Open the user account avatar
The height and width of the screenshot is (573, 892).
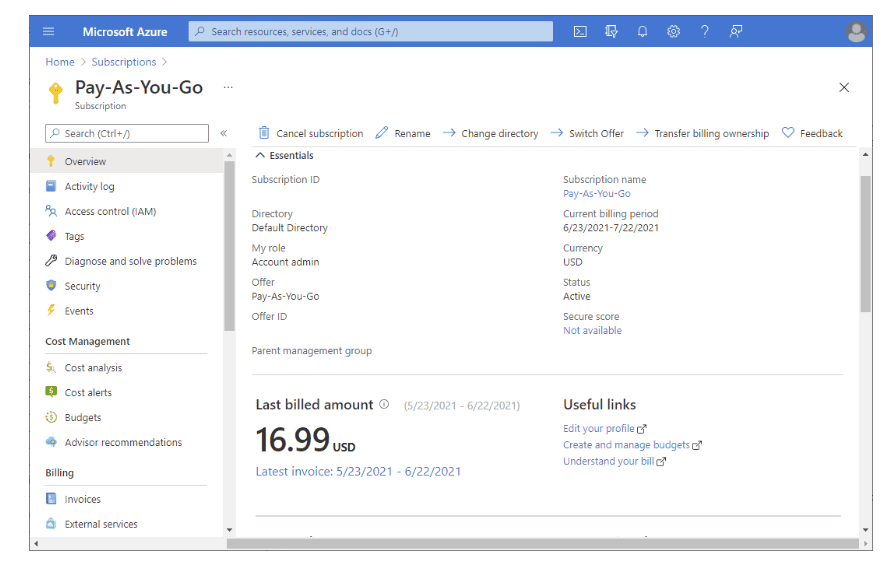[x=856, y=31]
